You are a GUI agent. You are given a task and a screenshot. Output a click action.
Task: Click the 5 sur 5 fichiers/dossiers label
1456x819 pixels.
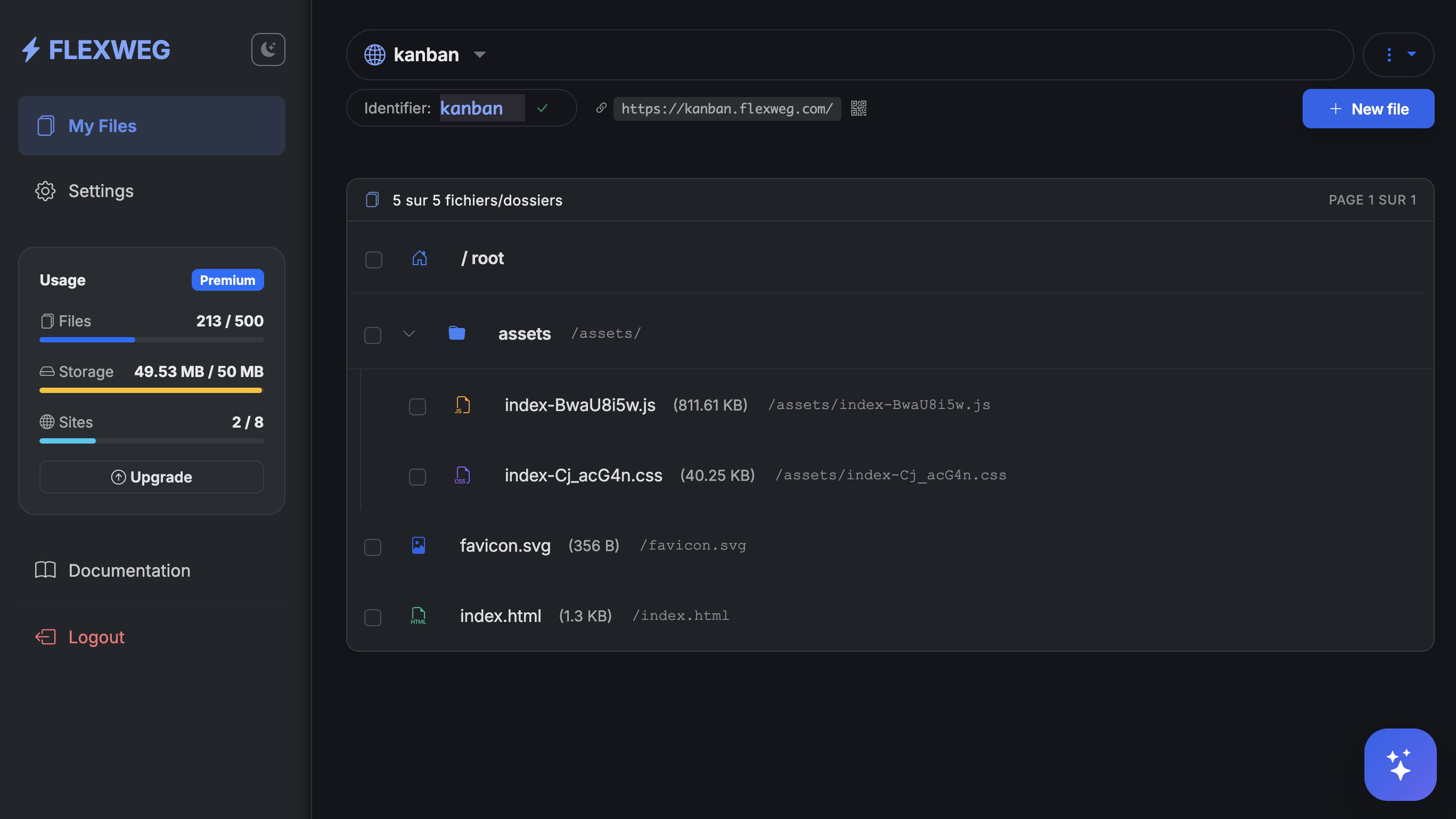tap(478, 200)
